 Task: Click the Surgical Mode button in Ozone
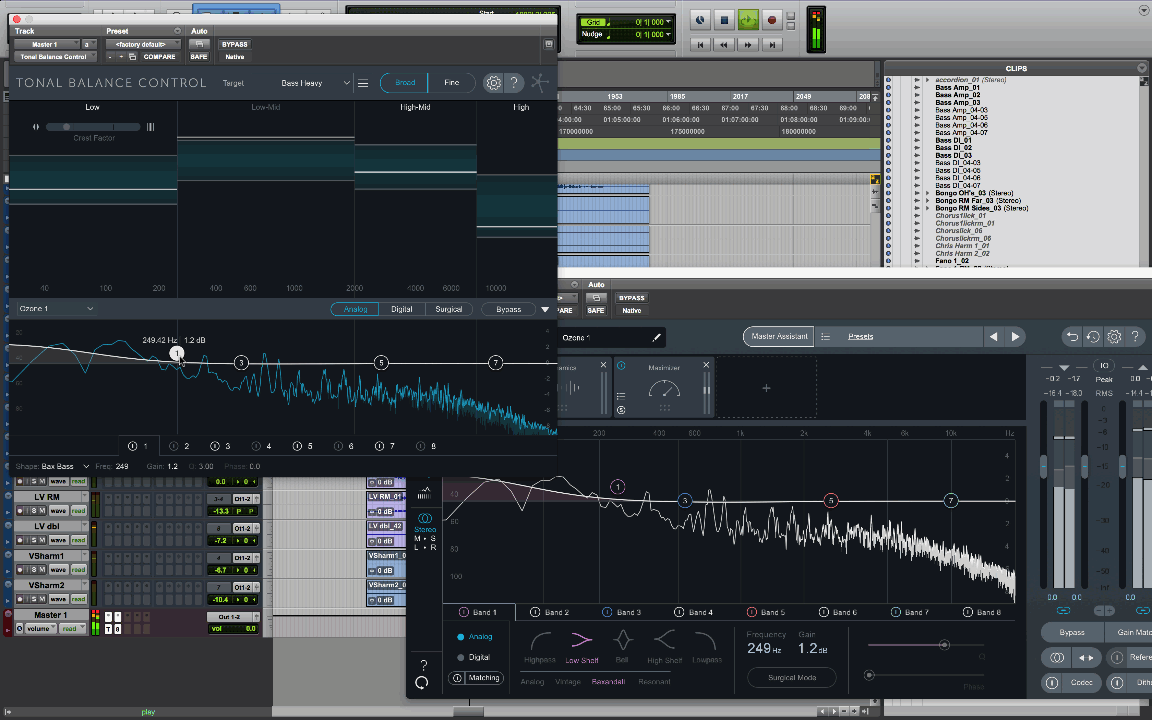tap(792, 677)
